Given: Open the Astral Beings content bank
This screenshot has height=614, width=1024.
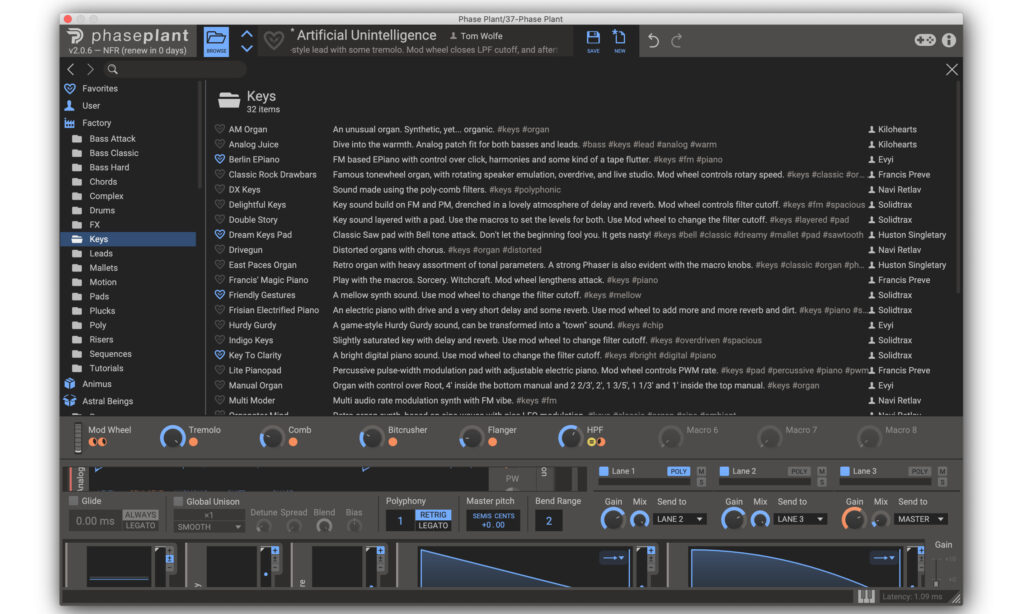Looking at the screenshot, I should pos(107,401).
